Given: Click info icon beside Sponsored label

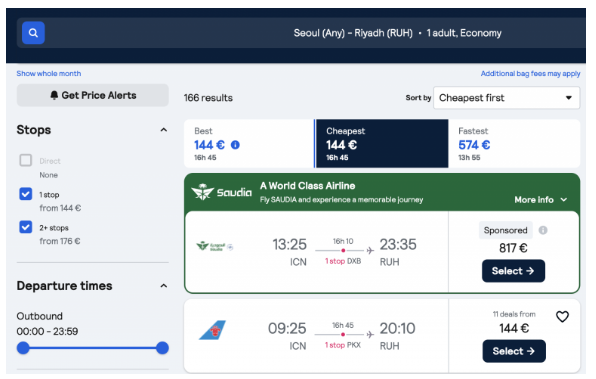Looking at the screenshot, I should [x=543, y=230].
